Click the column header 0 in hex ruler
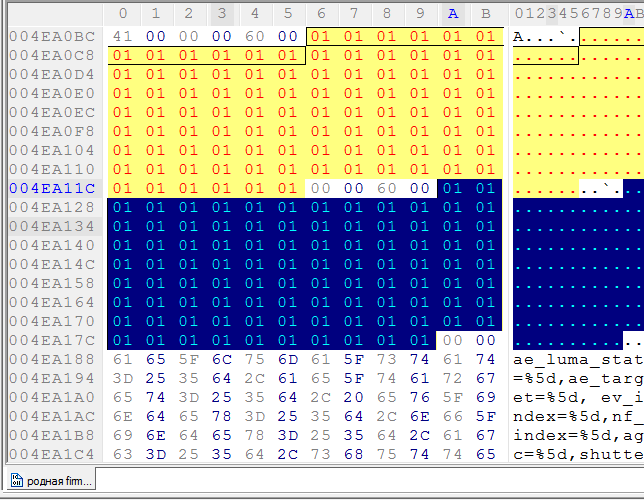 [123, 13]
